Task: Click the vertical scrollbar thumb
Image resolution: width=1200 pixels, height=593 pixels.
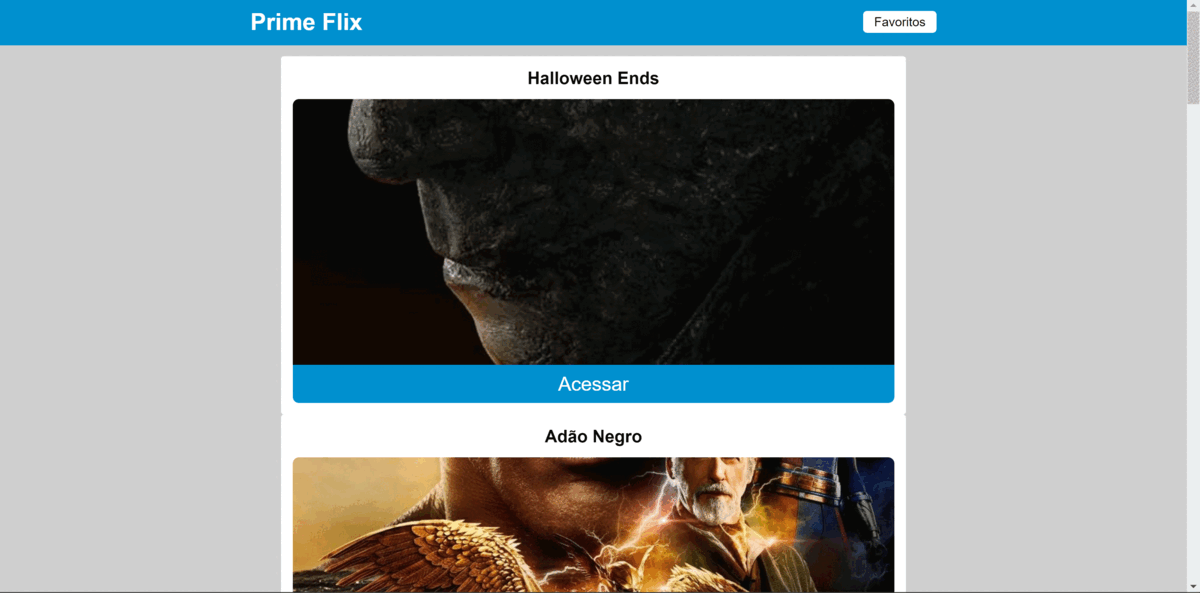Action: click(1193, 57)
